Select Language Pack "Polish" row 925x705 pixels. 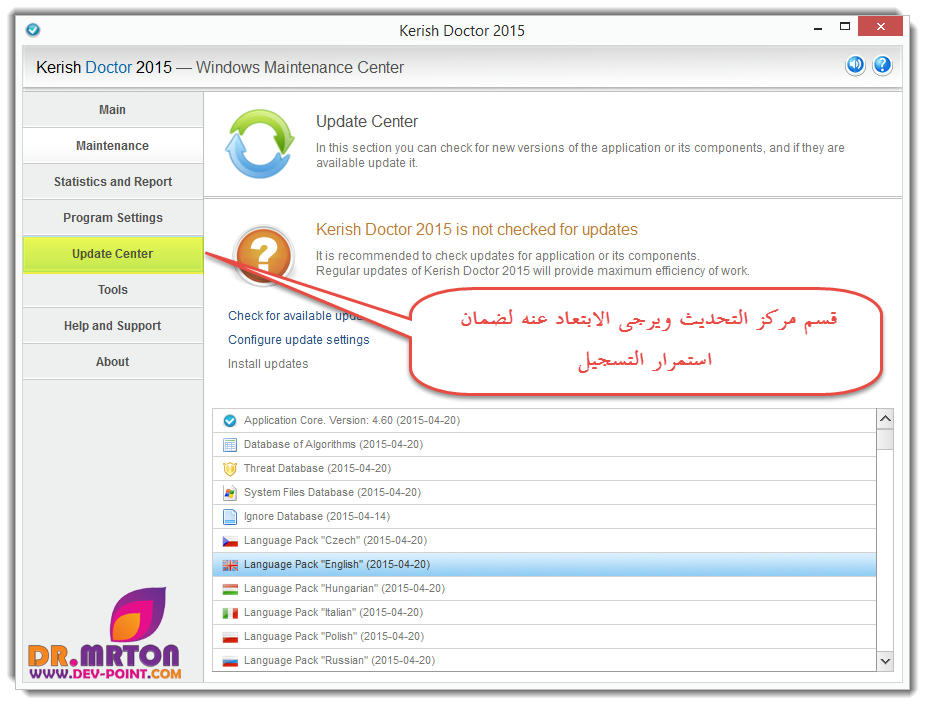pyautogui.click(x=544, y=637)
